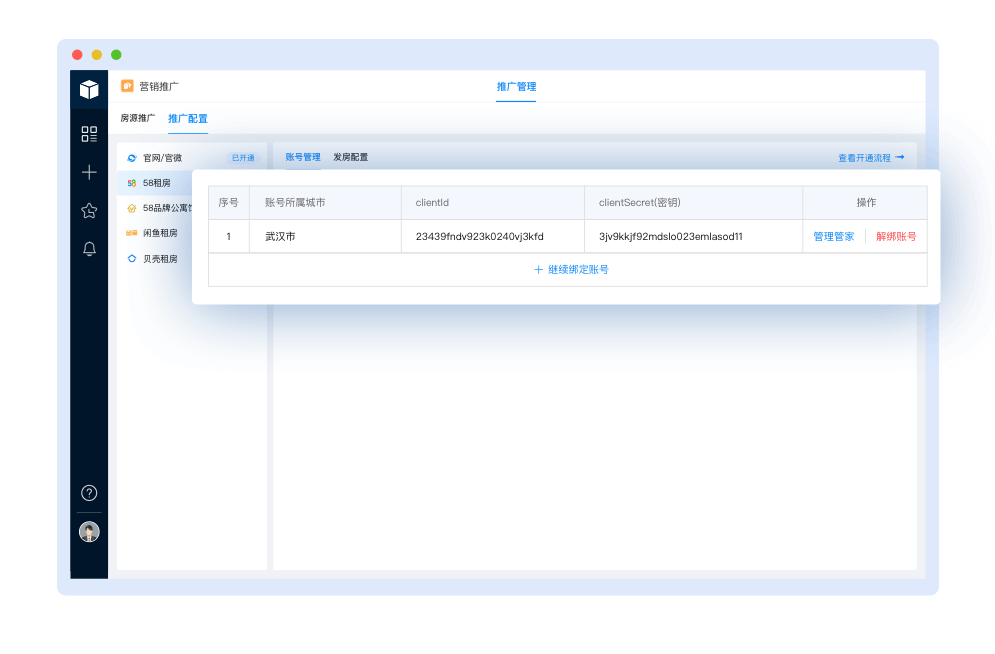This screenshot has width=995, height=654.
Task: Click the green maximize window button
Action: [x=116, y=55]
